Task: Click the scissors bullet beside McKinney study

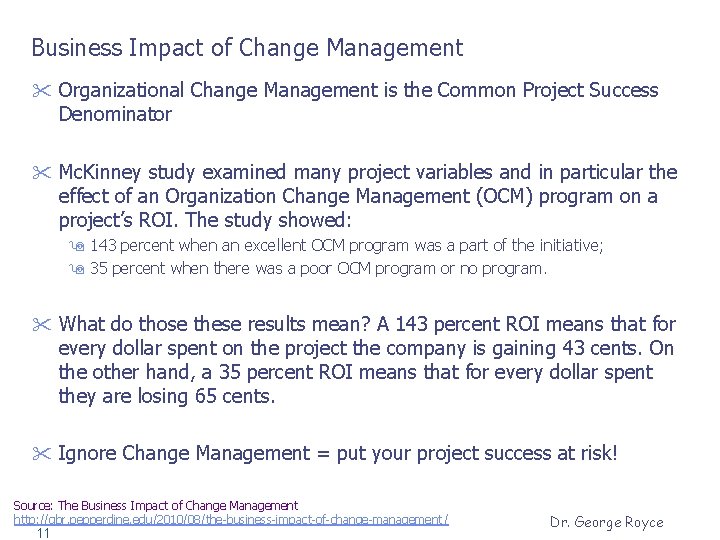Action: [x=41, y=173]
